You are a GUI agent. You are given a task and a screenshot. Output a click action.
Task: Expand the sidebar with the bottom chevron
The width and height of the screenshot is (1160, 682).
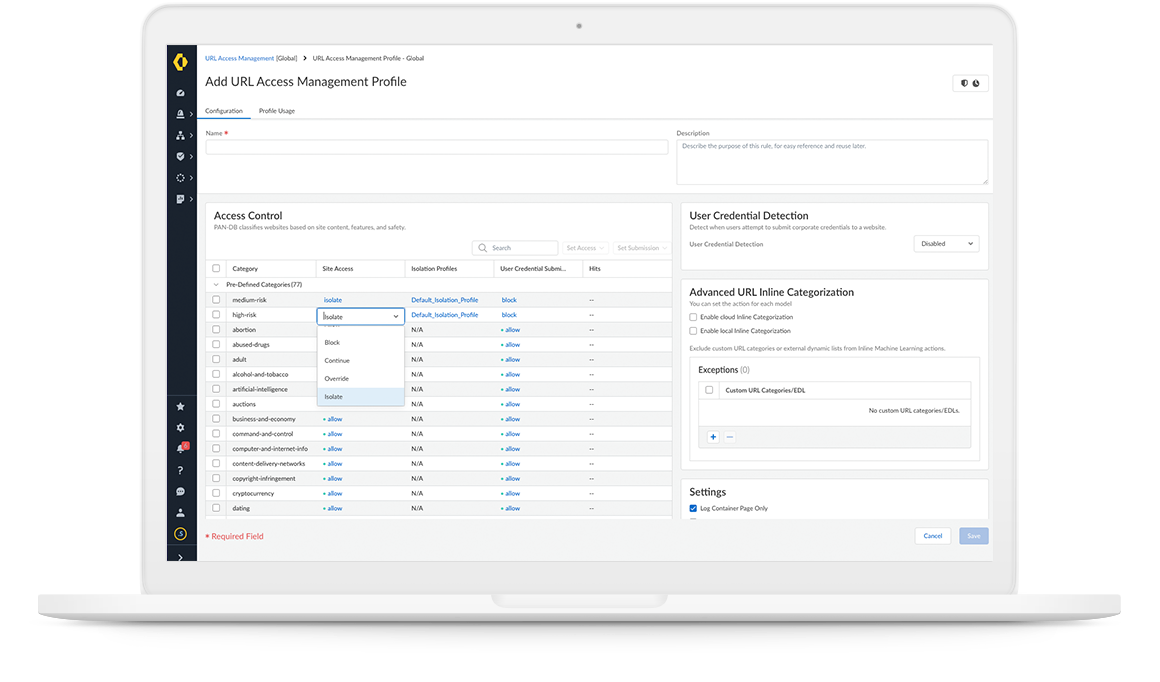click(x=180, y=556)
